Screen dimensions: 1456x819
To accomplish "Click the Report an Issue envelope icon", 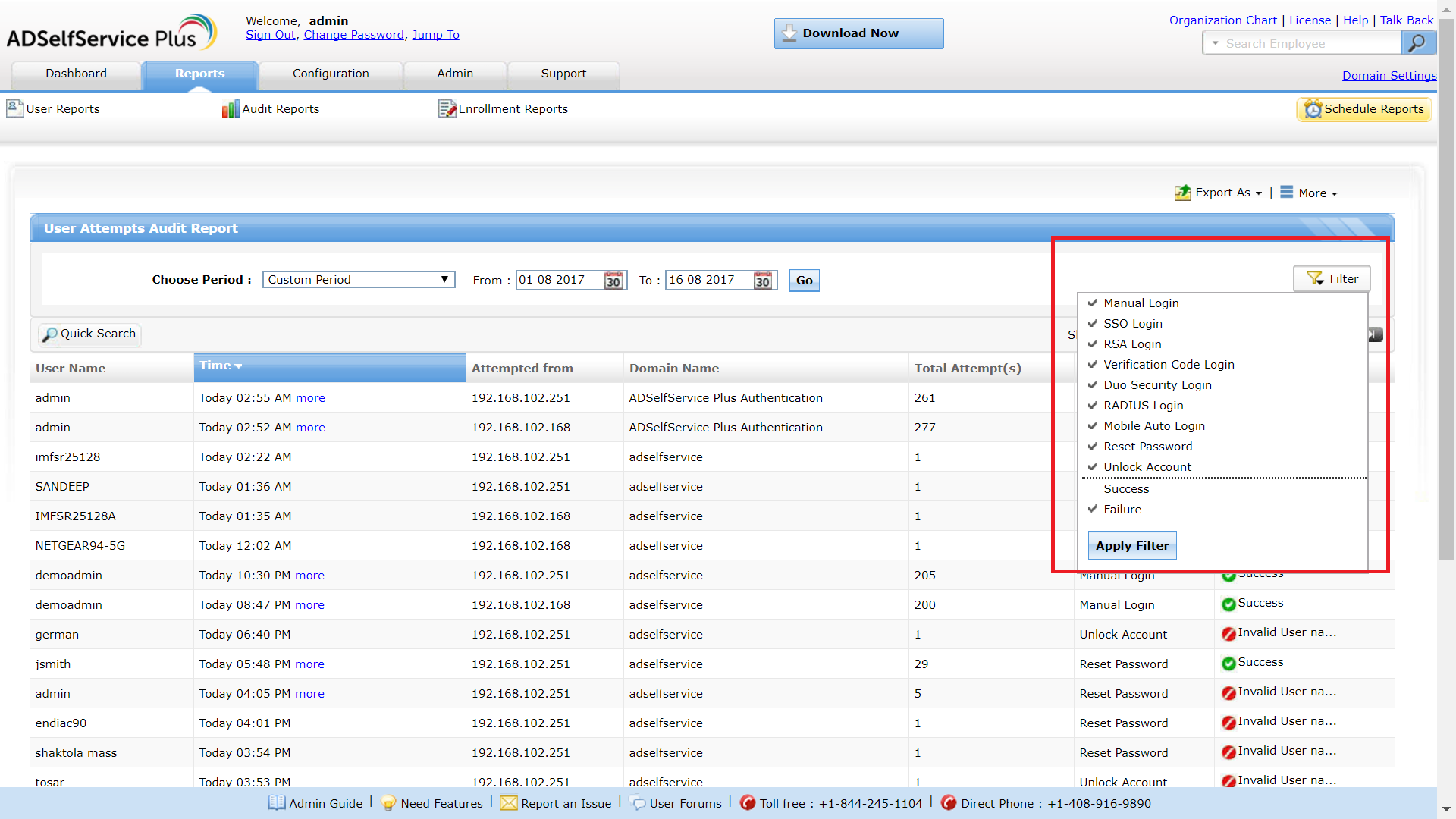I will coord(508,803).
